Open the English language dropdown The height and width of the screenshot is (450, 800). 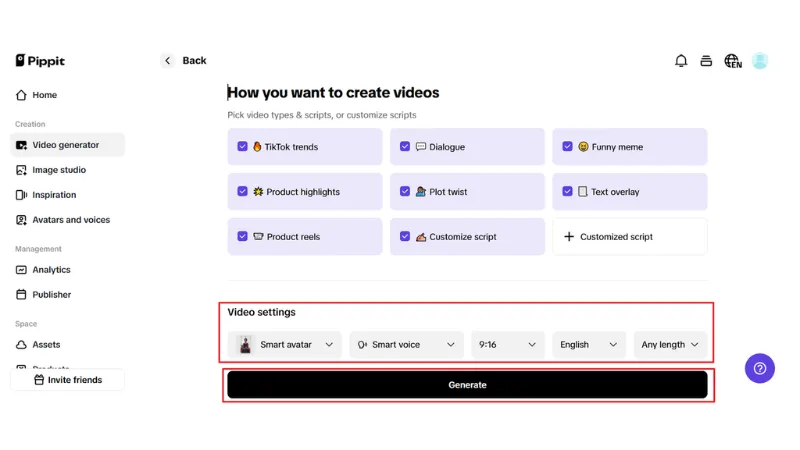click(589, 345)
